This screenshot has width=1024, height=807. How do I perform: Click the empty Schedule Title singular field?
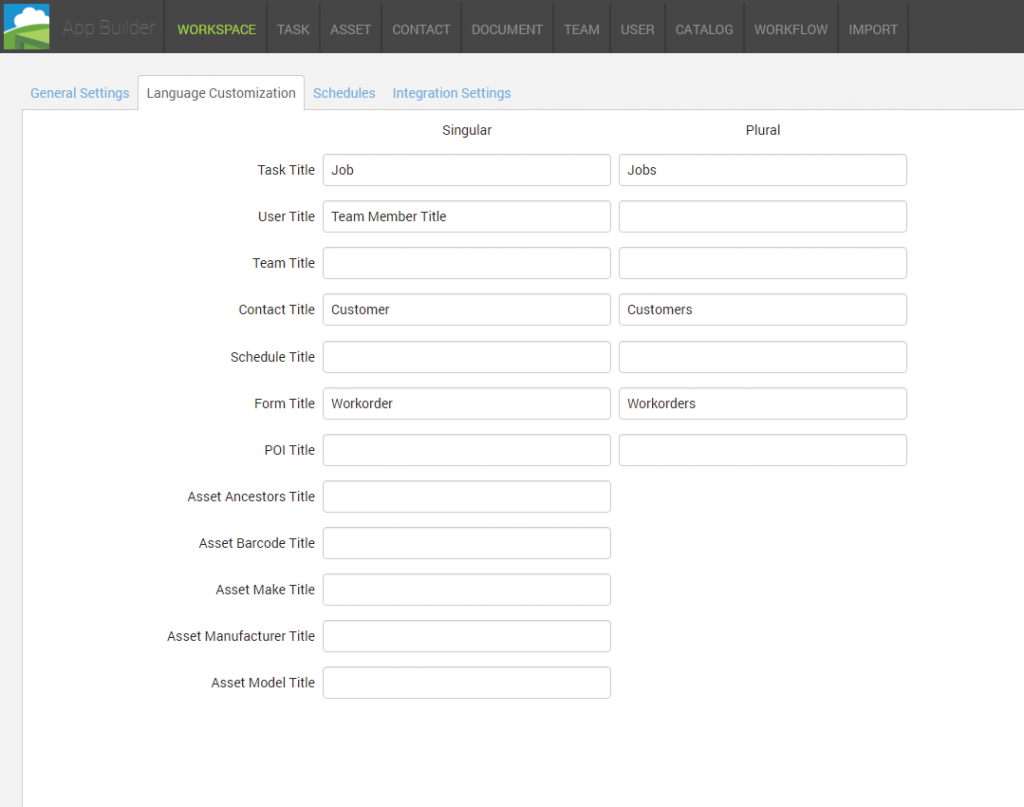[x=466, y=356]
